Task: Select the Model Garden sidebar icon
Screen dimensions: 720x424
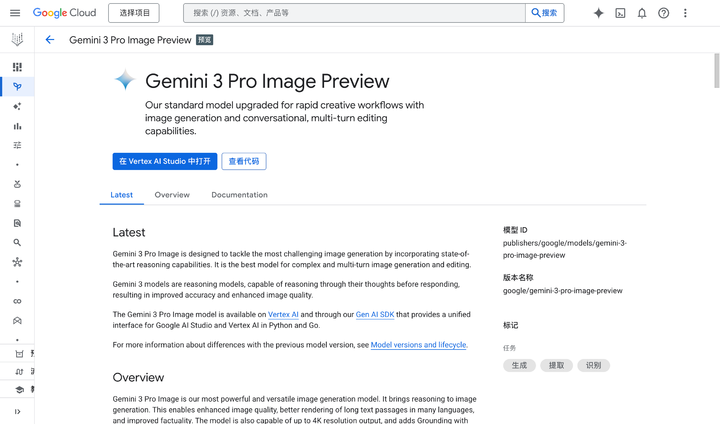Action: pyautogui.click(x=17, y=87)
